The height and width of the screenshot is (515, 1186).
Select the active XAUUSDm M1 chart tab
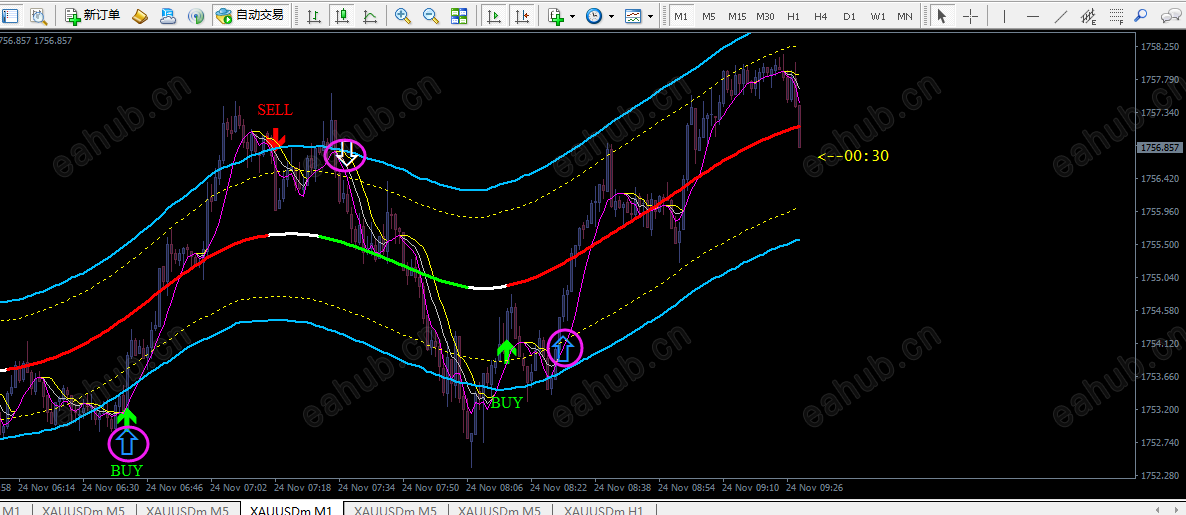pos(291,510)
